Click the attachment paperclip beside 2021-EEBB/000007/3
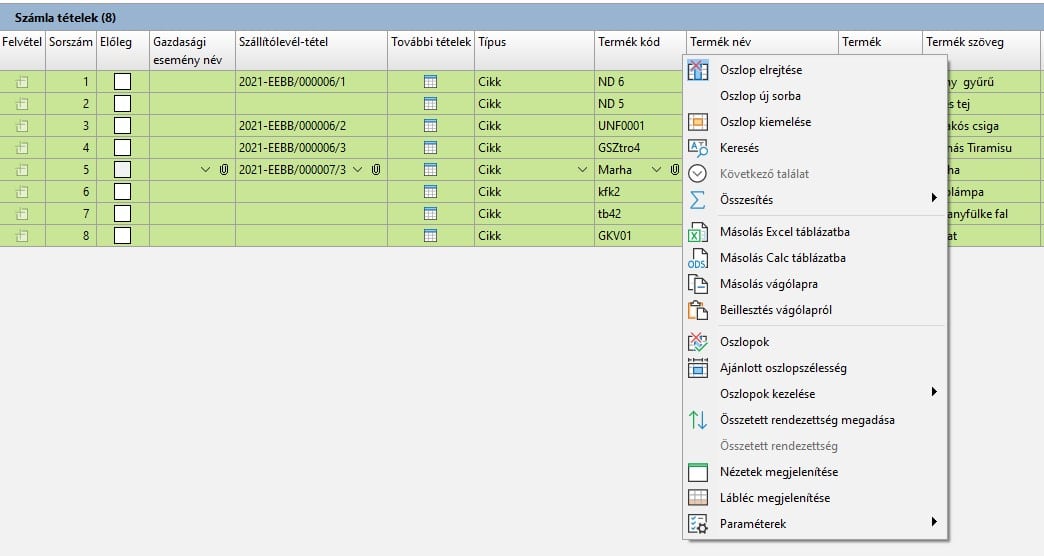 [x=376, y=170]
